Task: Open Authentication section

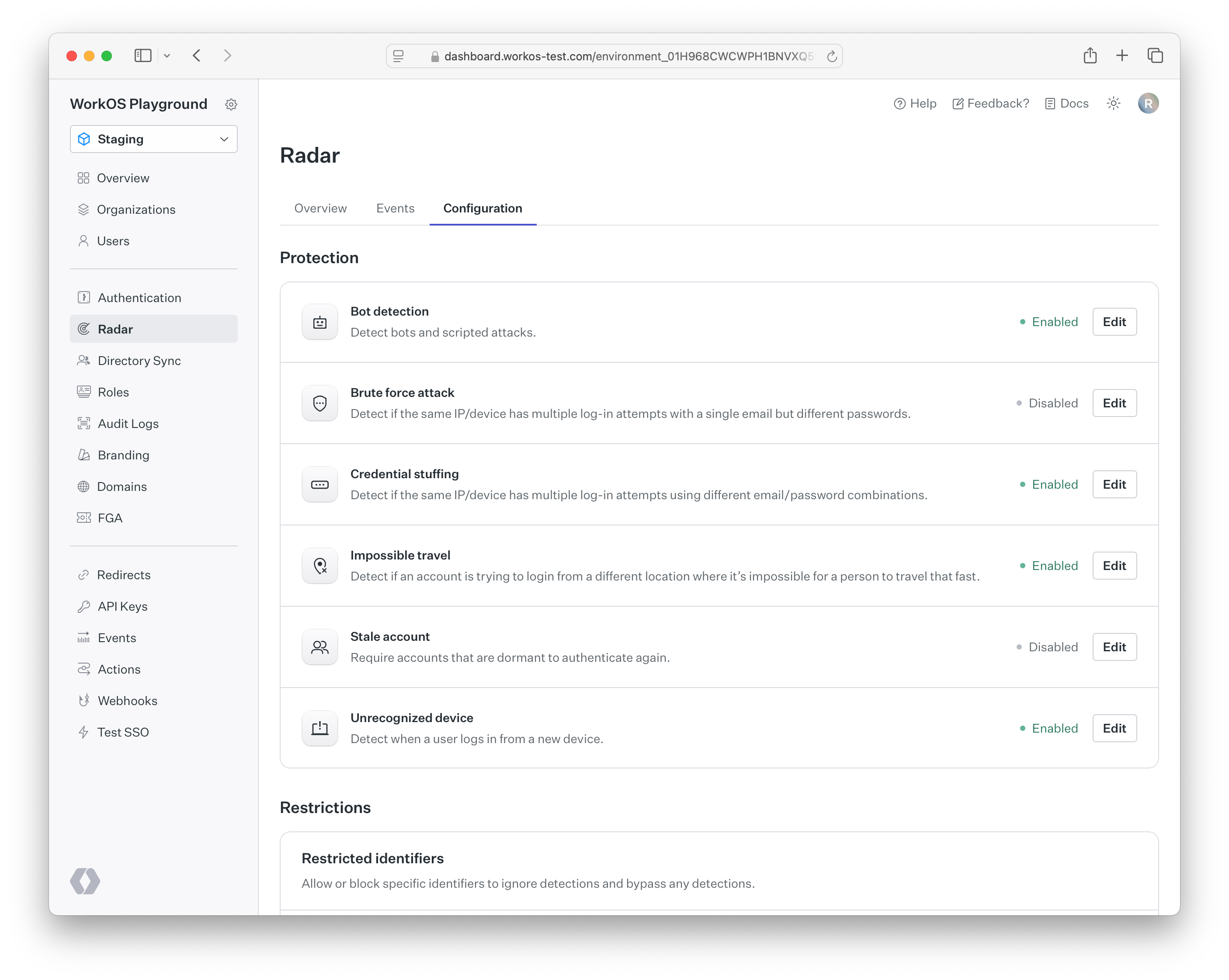Action: pyautogui.click(x=153, y=298)
